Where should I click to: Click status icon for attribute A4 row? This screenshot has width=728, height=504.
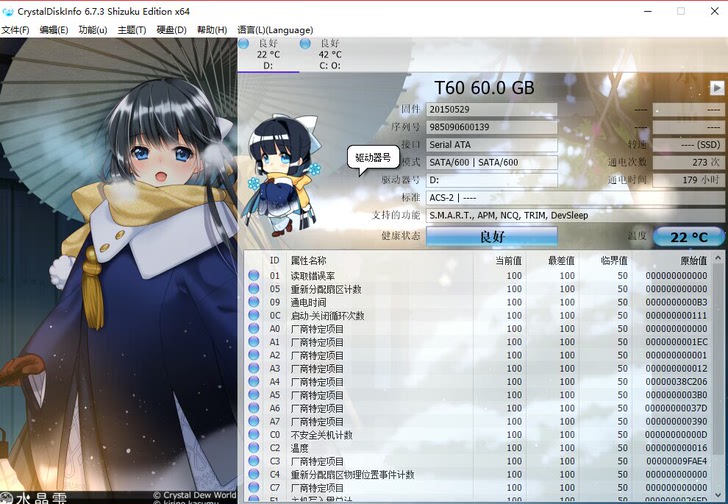(254, 381)
